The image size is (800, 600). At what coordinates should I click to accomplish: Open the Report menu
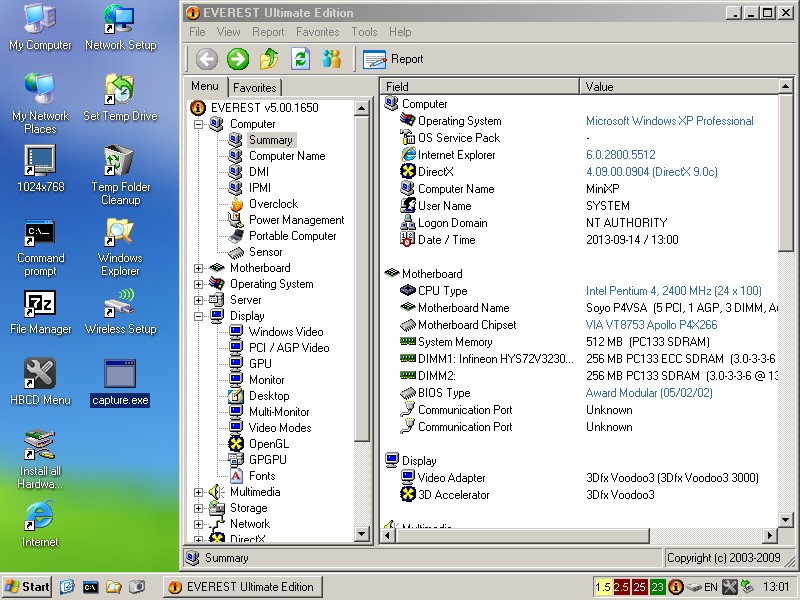268,32
